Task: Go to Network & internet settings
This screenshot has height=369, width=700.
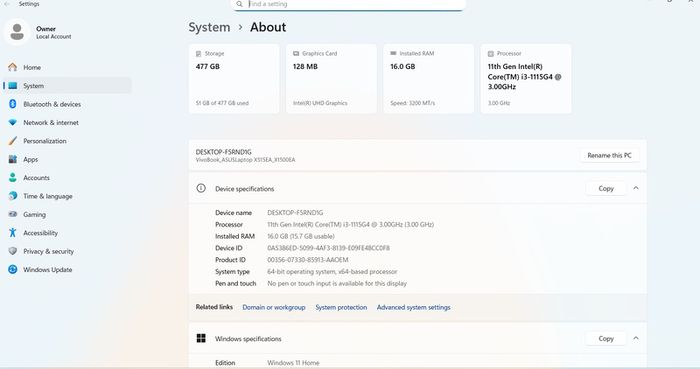Action: pos(67,122)
